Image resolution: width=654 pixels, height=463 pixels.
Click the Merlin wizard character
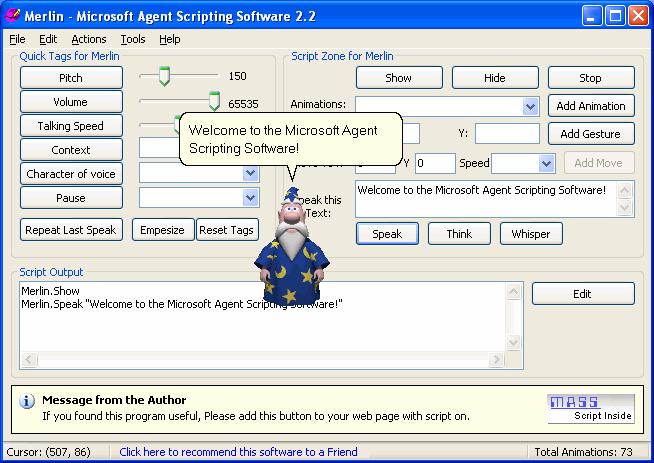(x=292, y=246)
